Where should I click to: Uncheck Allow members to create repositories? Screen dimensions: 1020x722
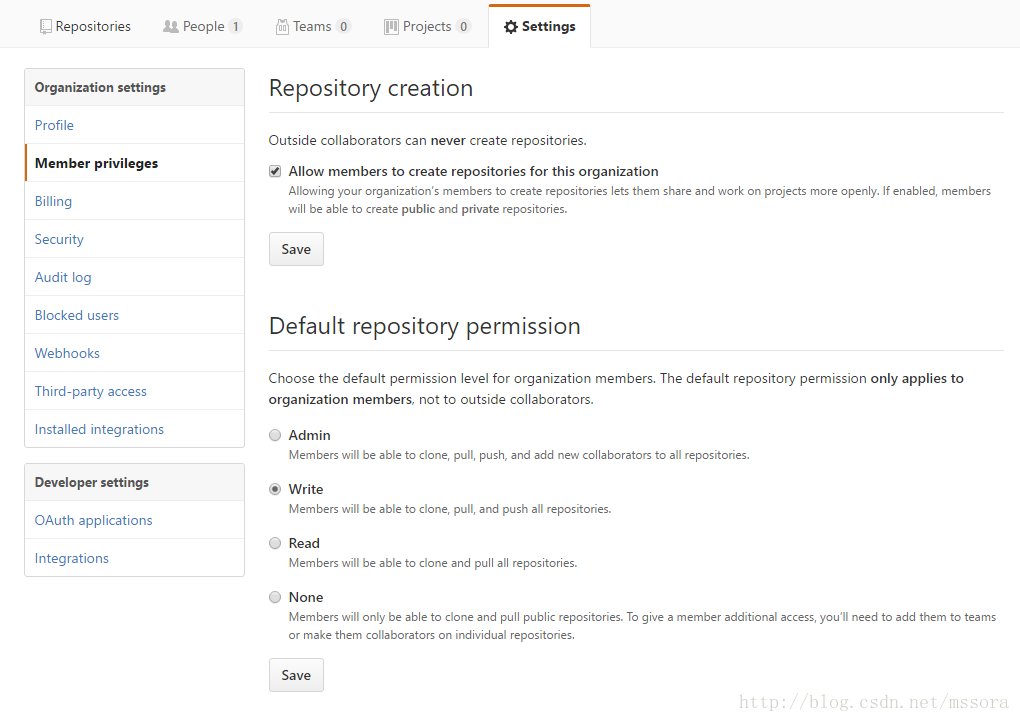coord(274,170)
